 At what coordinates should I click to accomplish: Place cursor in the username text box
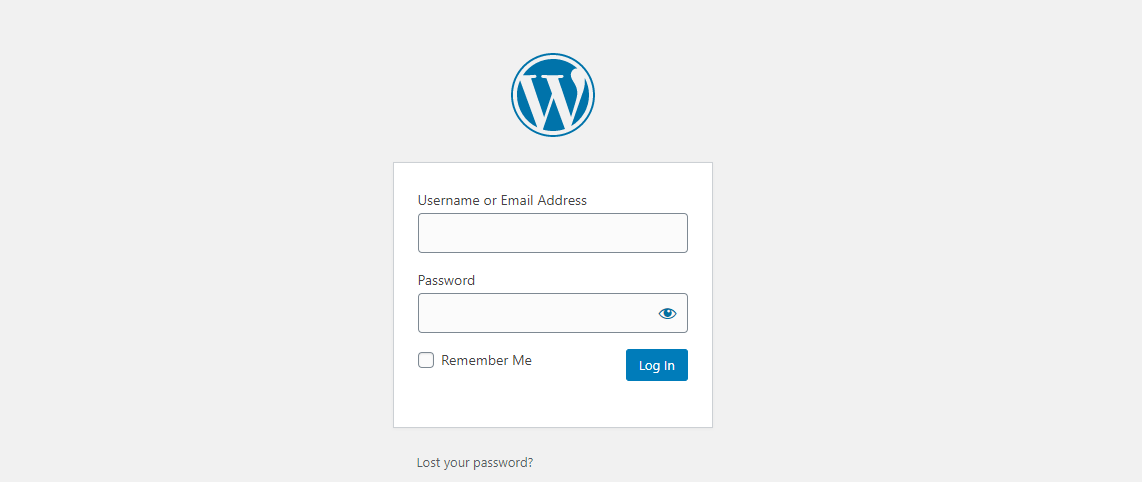point(552,233)
